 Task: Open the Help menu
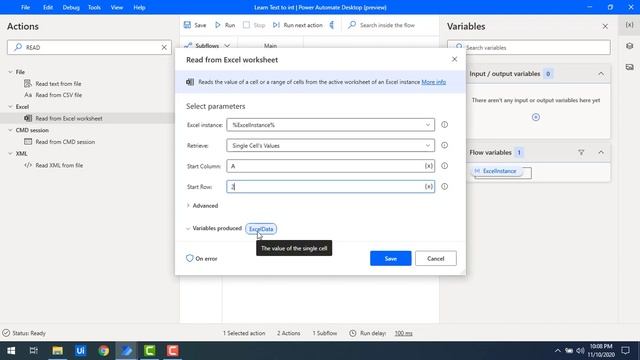point(139,7)
